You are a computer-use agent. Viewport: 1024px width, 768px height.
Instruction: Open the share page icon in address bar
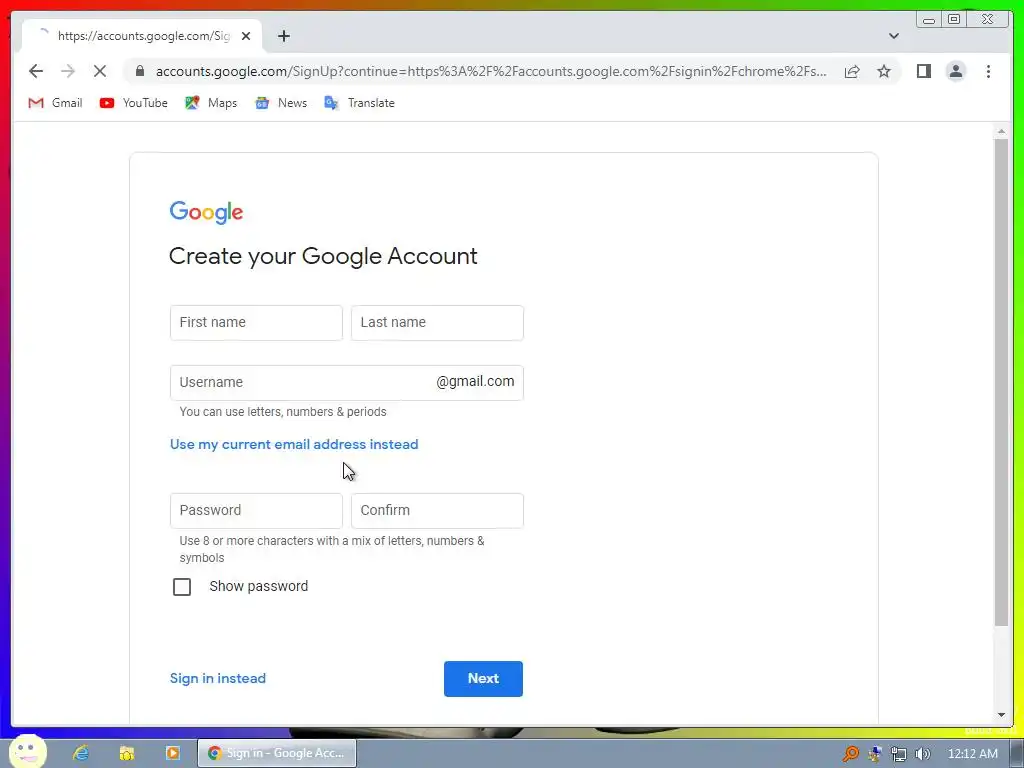[852, 71]
